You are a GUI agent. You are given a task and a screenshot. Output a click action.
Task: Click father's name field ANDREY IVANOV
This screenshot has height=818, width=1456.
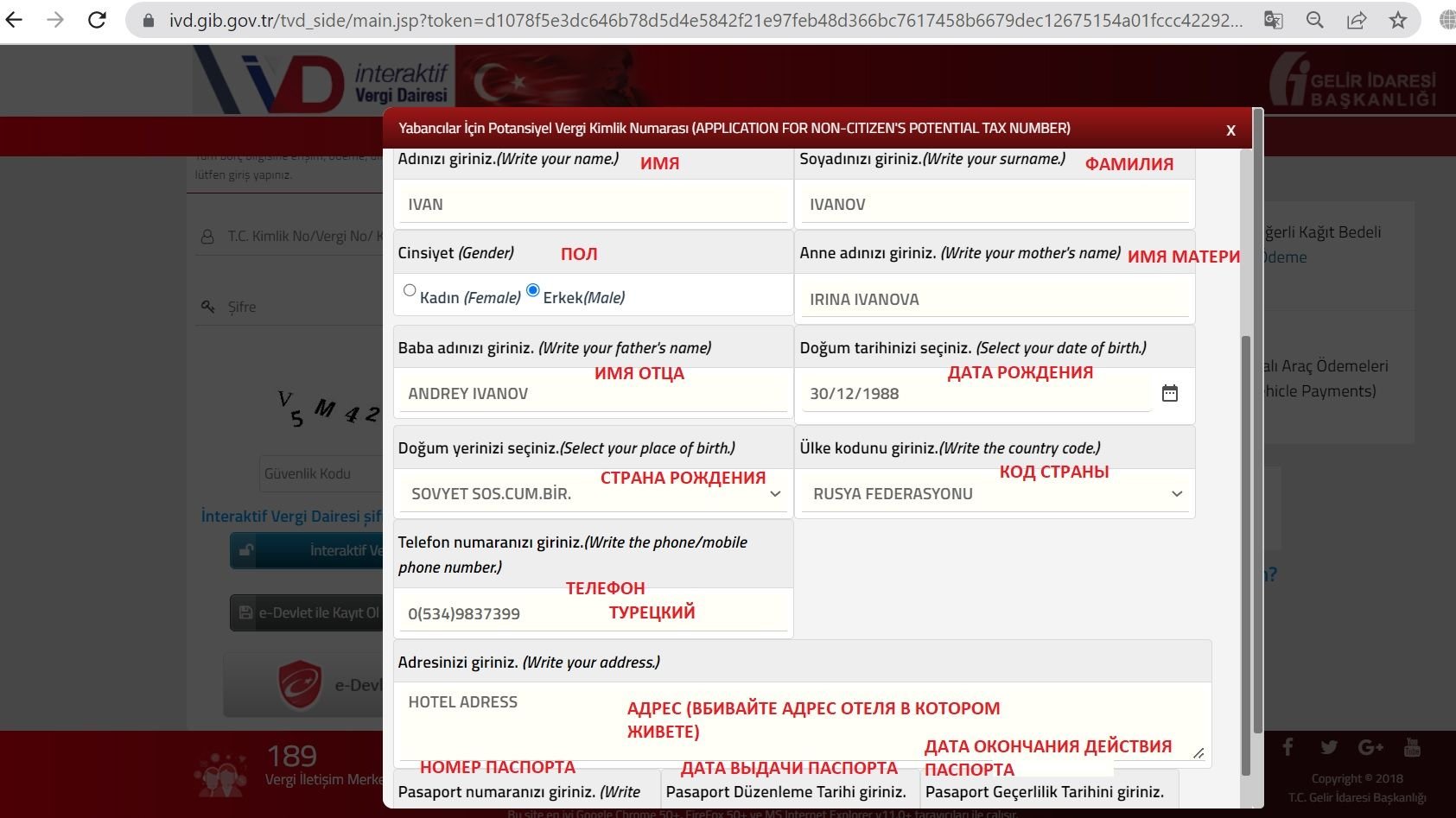click(593, 394)
